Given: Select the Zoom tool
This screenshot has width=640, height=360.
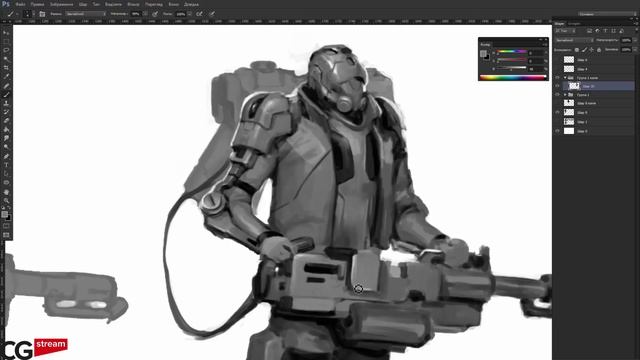Looking at the screenshot, I should [6, 200].
